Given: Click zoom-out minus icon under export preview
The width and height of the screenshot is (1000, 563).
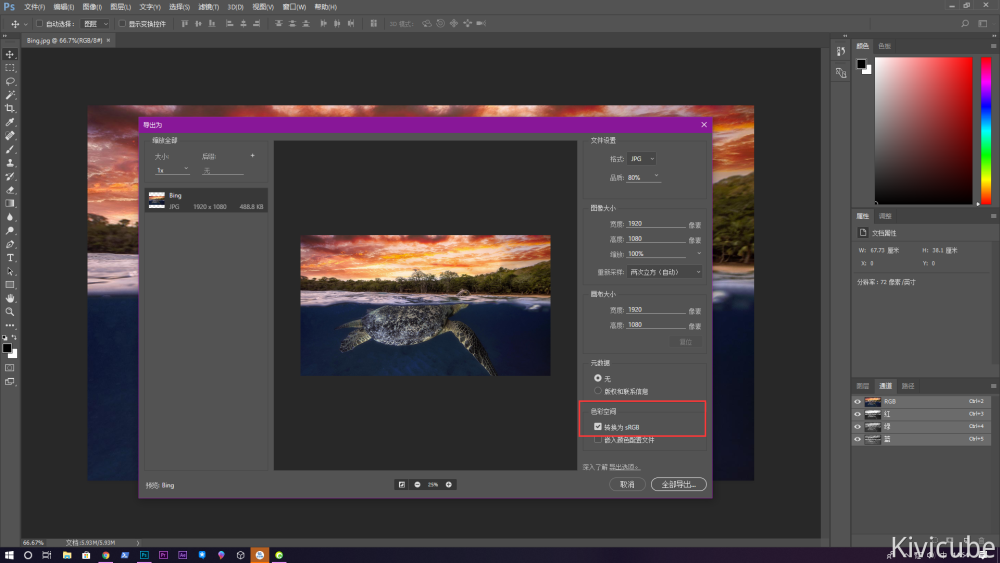Looking at the screenshot, I should (417, 484).
